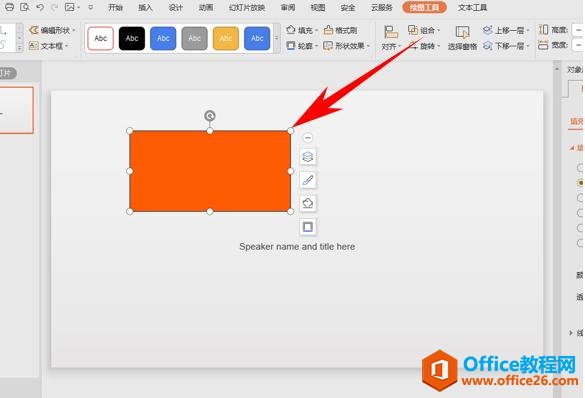Click the 对齐 align icon
The height and width of the screenshot is (398, 585).
[390, 32]
